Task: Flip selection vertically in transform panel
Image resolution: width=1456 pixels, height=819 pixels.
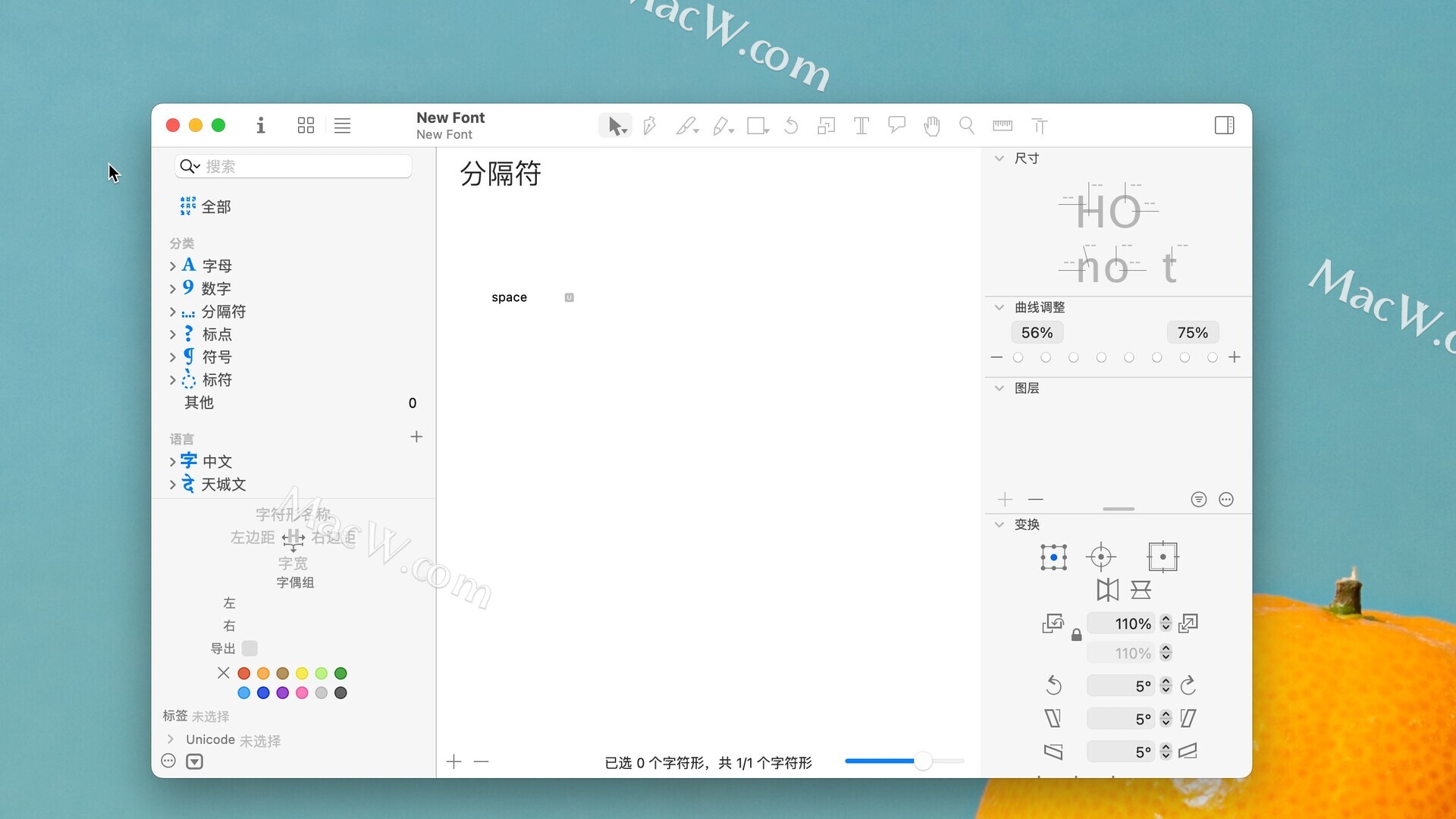Action: [1141, 590]
